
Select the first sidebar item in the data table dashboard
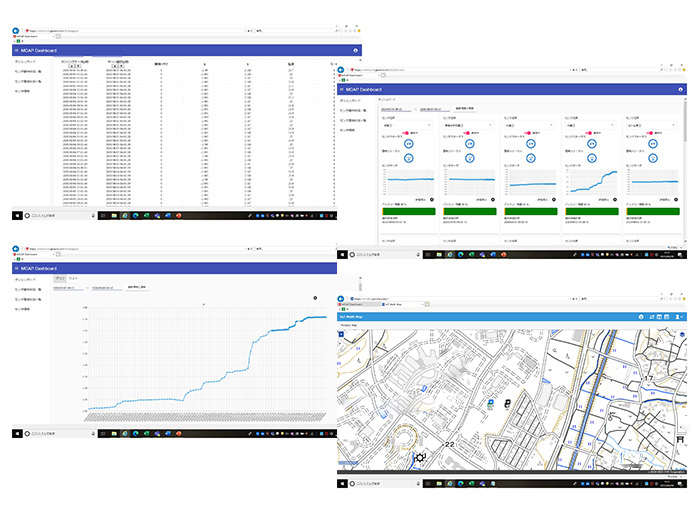[25, 62]
